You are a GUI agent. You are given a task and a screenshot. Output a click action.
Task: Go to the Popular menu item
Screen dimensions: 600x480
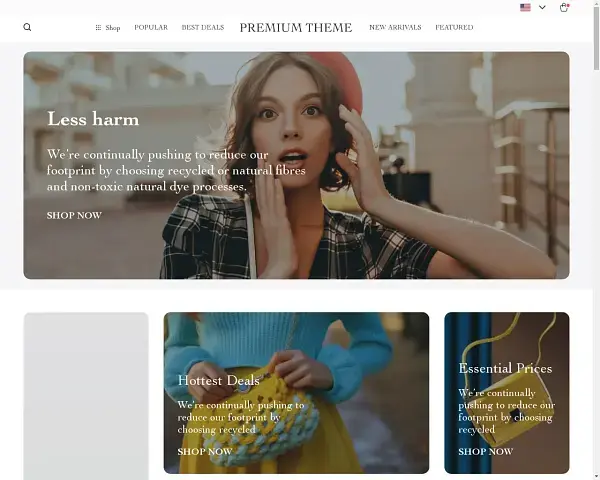(151, 27)
